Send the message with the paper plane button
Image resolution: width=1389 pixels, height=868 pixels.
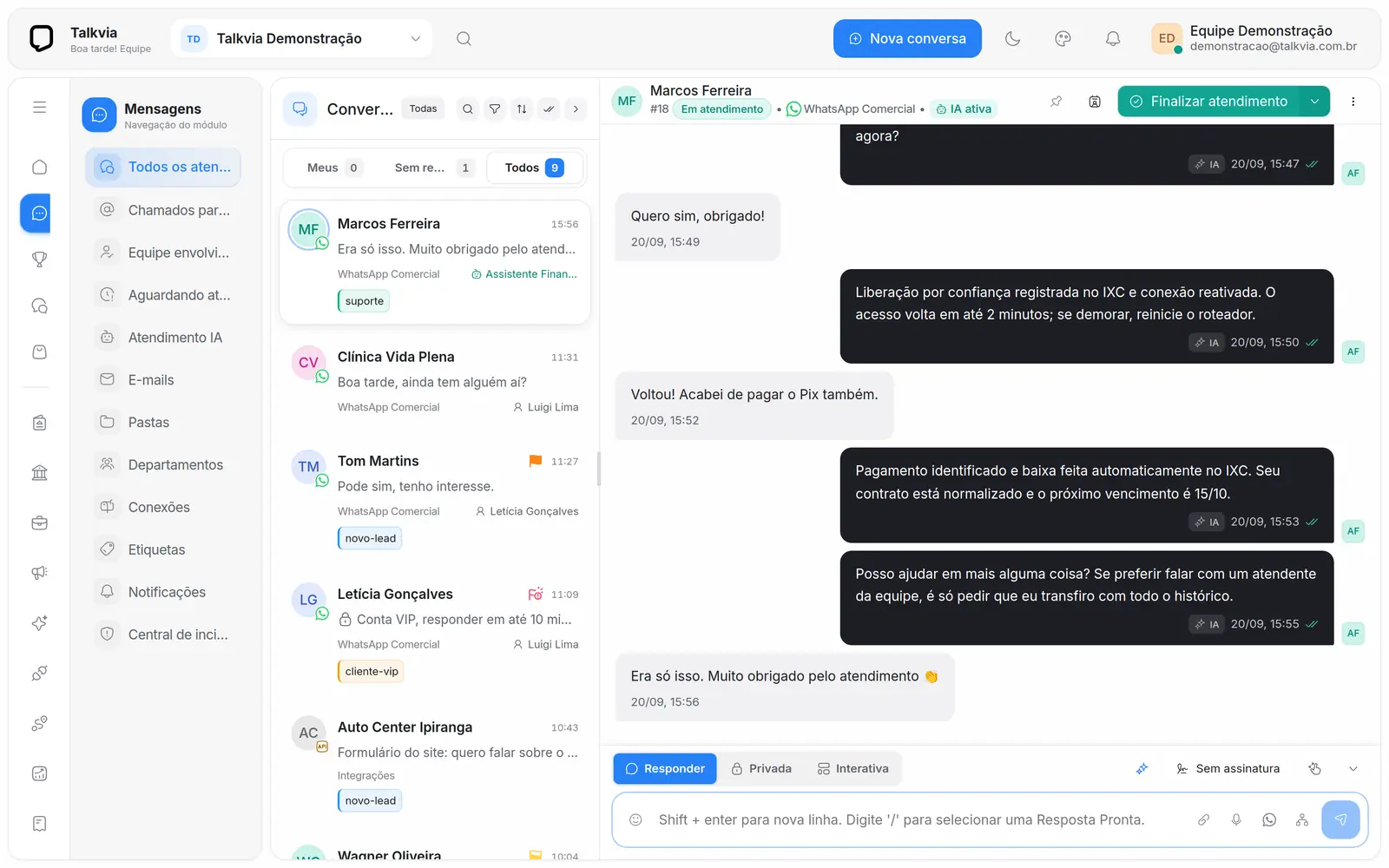(1341, 819)
